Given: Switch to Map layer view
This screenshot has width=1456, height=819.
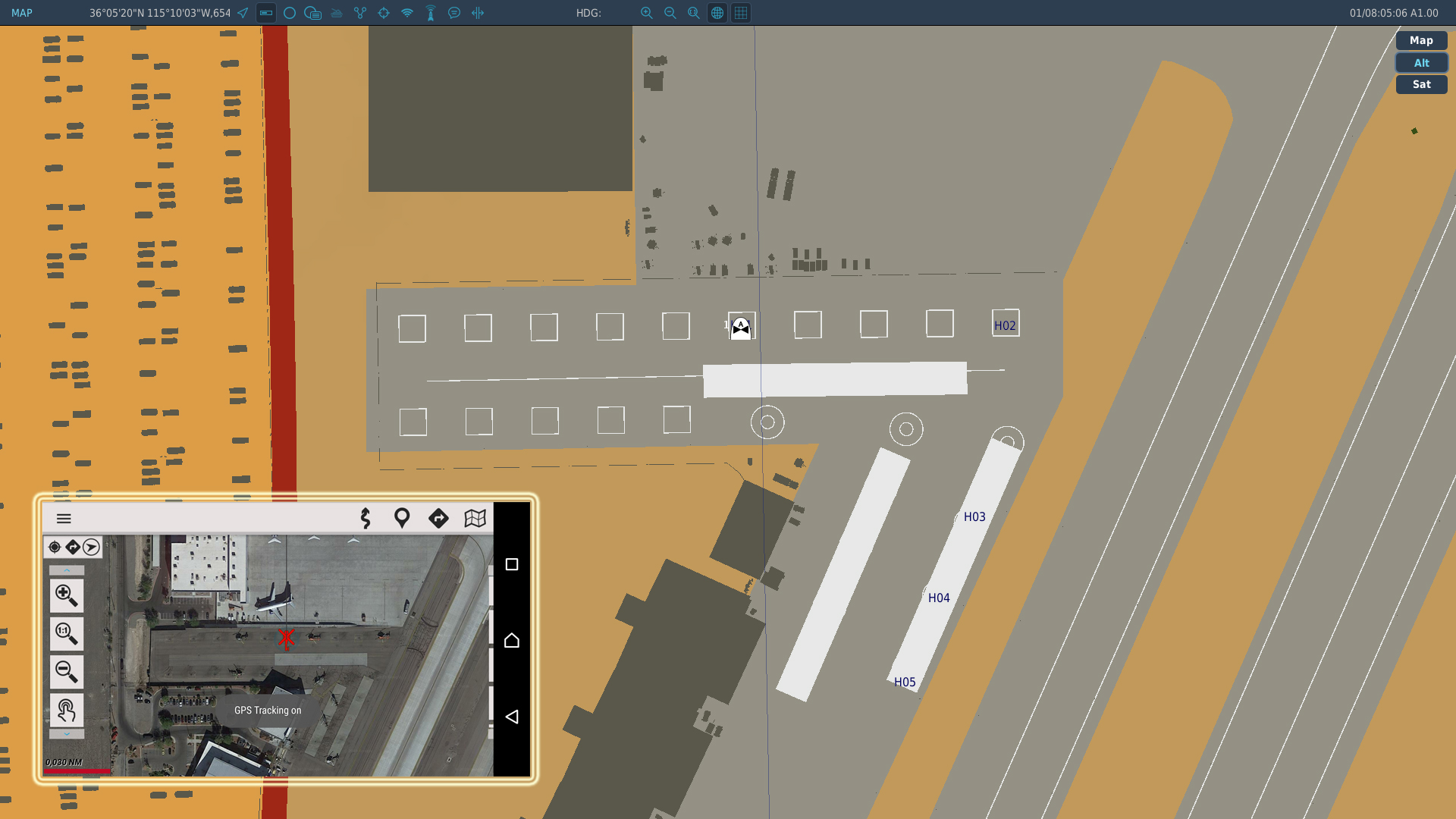Looking at the screenshot, I should click(x=1421, y=40).
